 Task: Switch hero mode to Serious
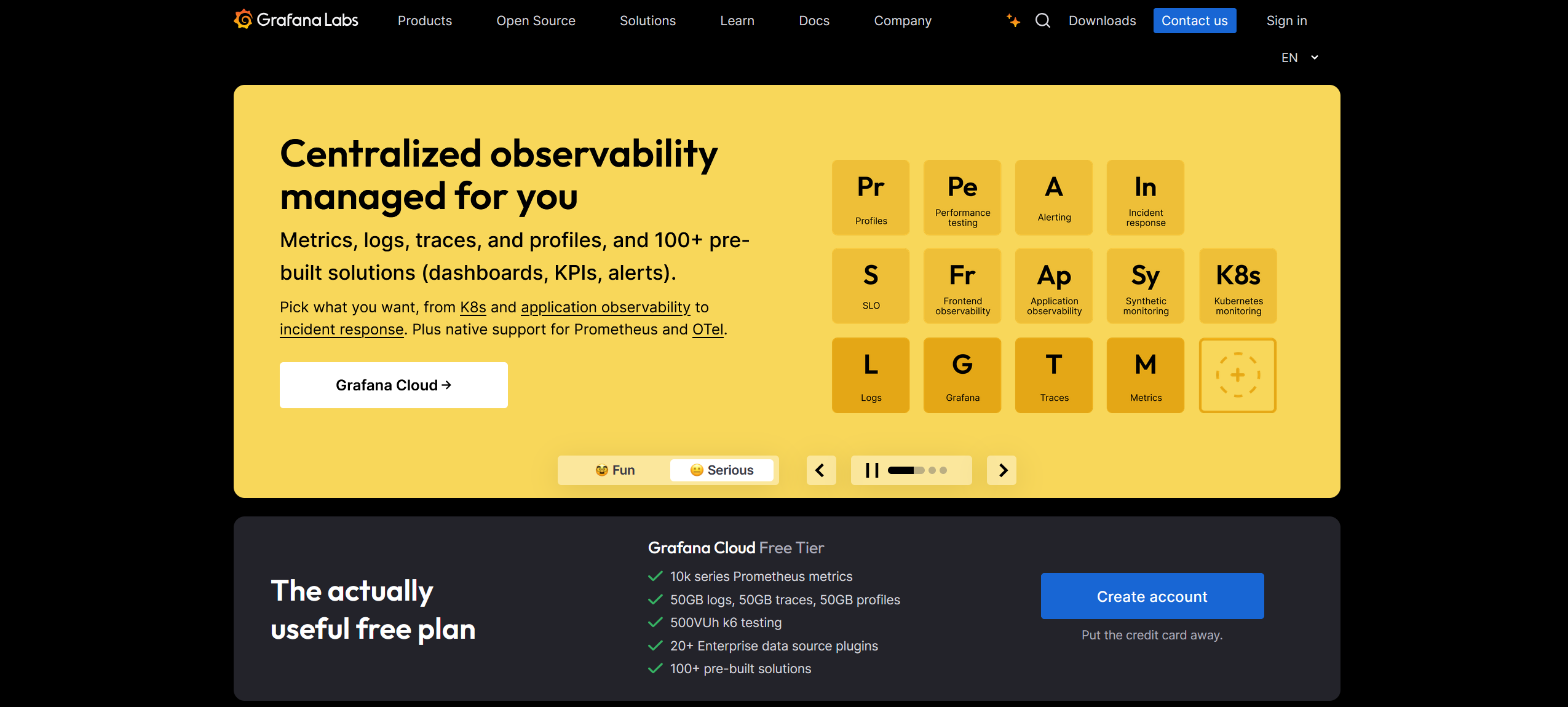(722, 470)
